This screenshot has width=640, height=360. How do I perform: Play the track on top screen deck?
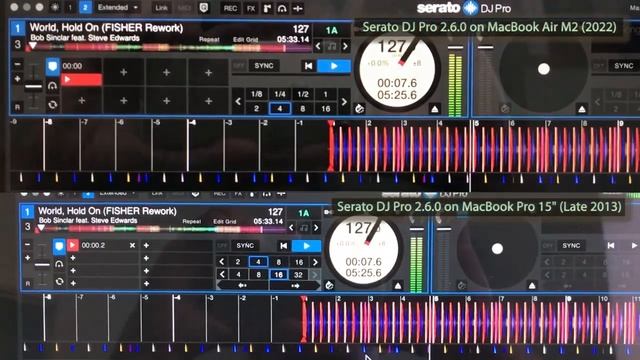tap(334, 66)
